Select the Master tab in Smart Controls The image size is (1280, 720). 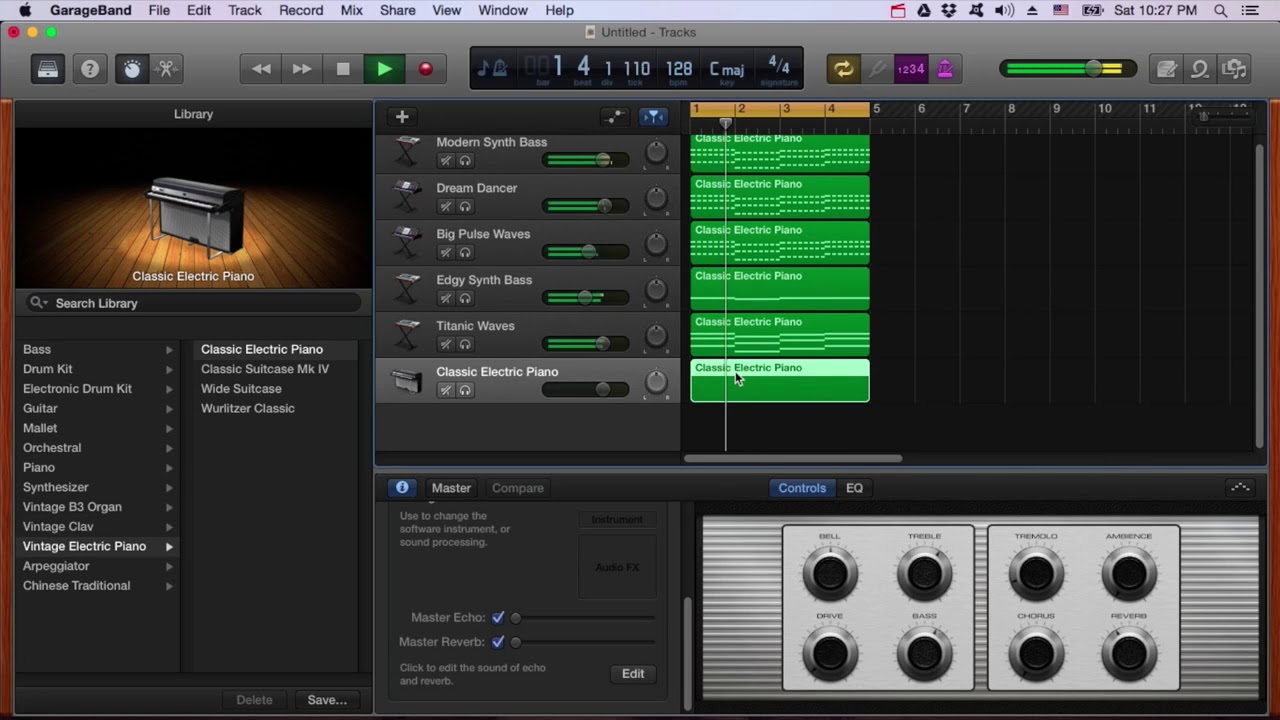451,488
